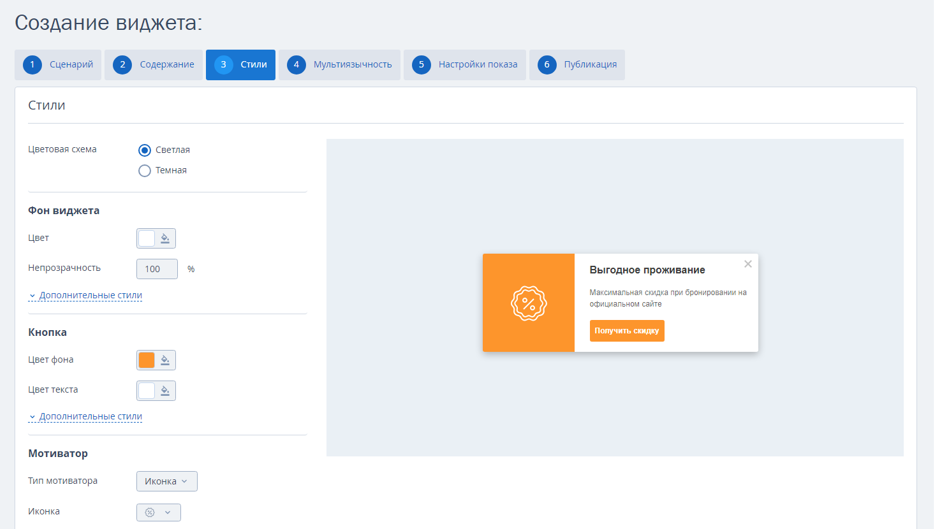
Task: Switch to the Содержание tab
Action: [x=154, y=64]
